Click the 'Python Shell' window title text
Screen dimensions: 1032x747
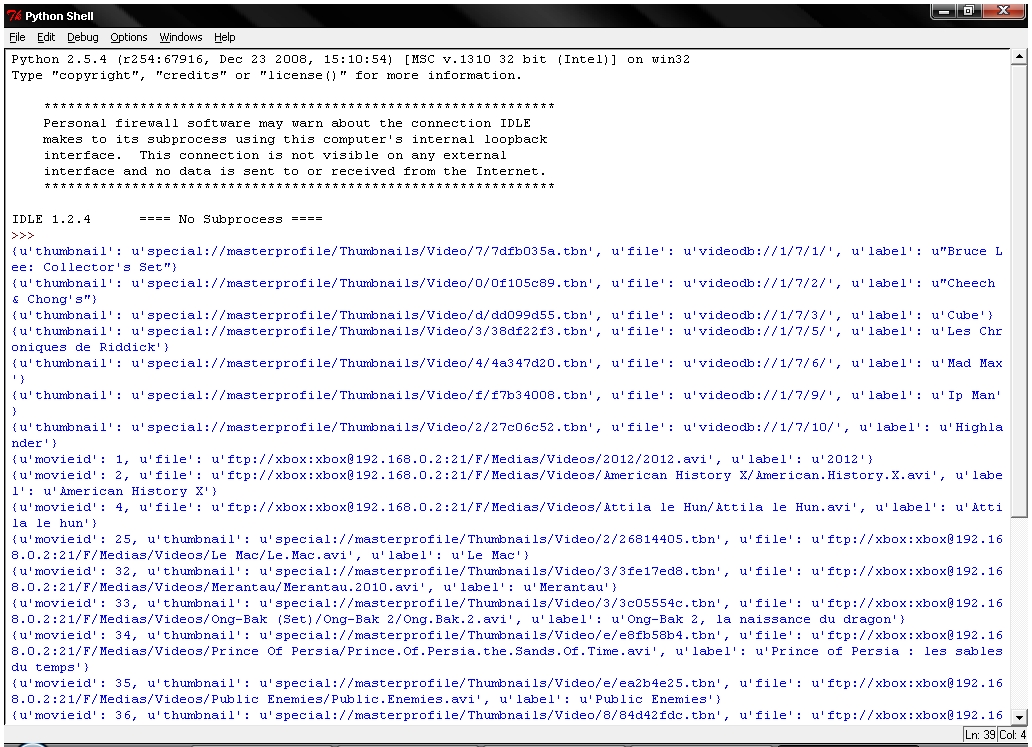[58, 15]
